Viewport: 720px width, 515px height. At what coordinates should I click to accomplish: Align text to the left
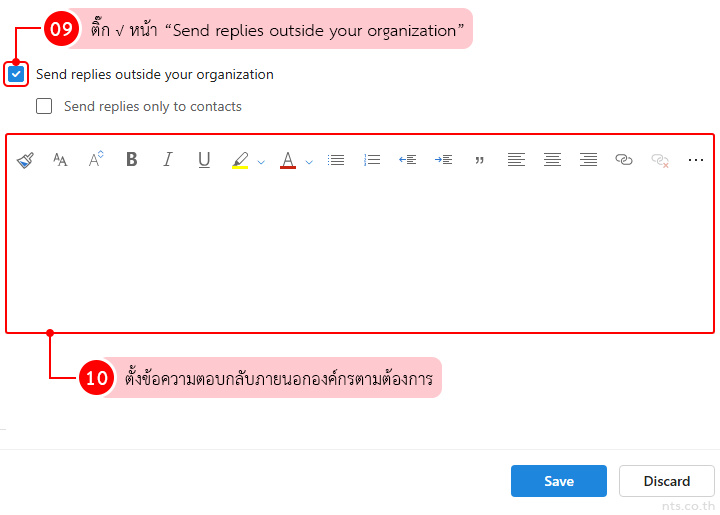point(516,160)
